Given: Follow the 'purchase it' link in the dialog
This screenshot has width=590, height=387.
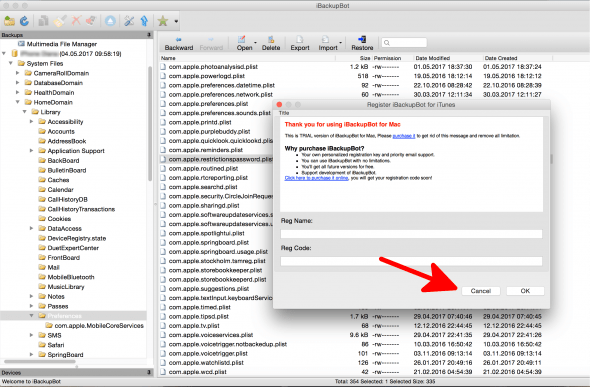Looking at the screenshot, I should (404, 136).
